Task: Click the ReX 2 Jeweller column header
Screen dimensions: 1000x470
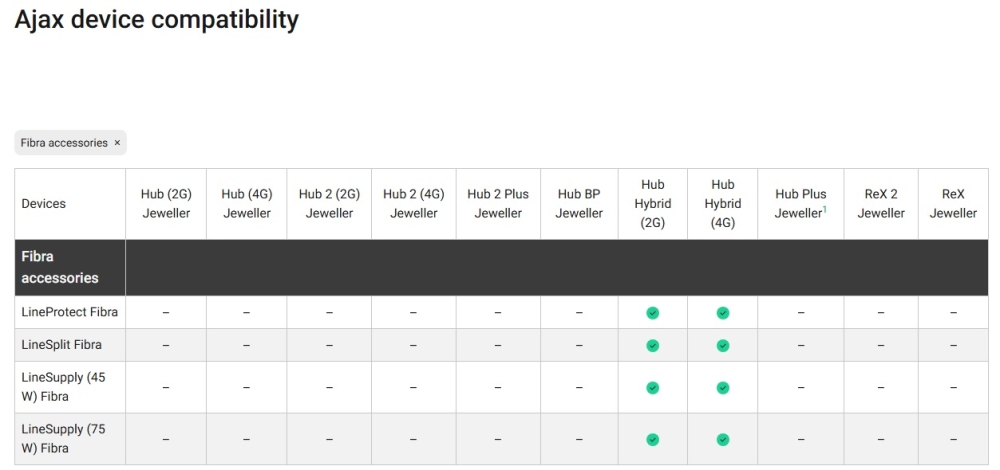Action: (x=881, y=203)
